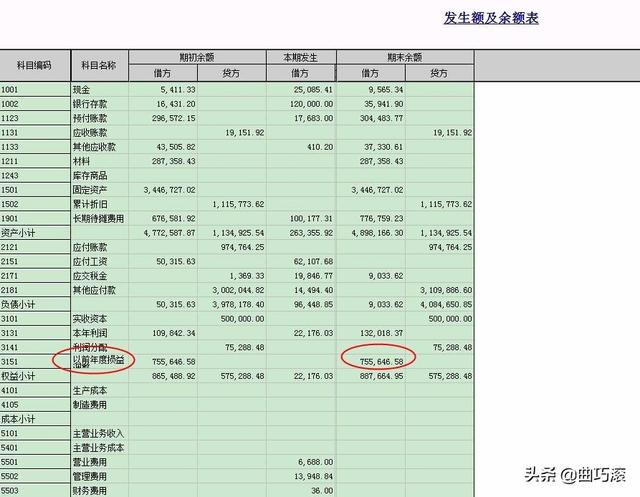640x497 pixels.
Task: Click the 固定资产 account name
Action: click(90, 190)
